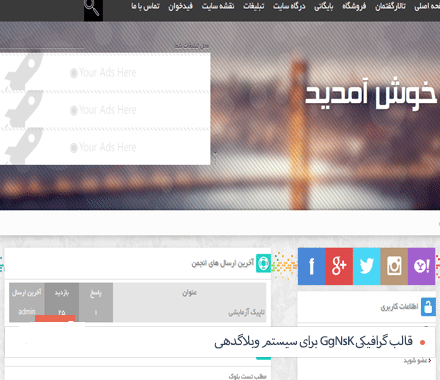
Task: Select نقشه سایت in navigation bar
Action: pyautogui.click(x=218, y=7)
